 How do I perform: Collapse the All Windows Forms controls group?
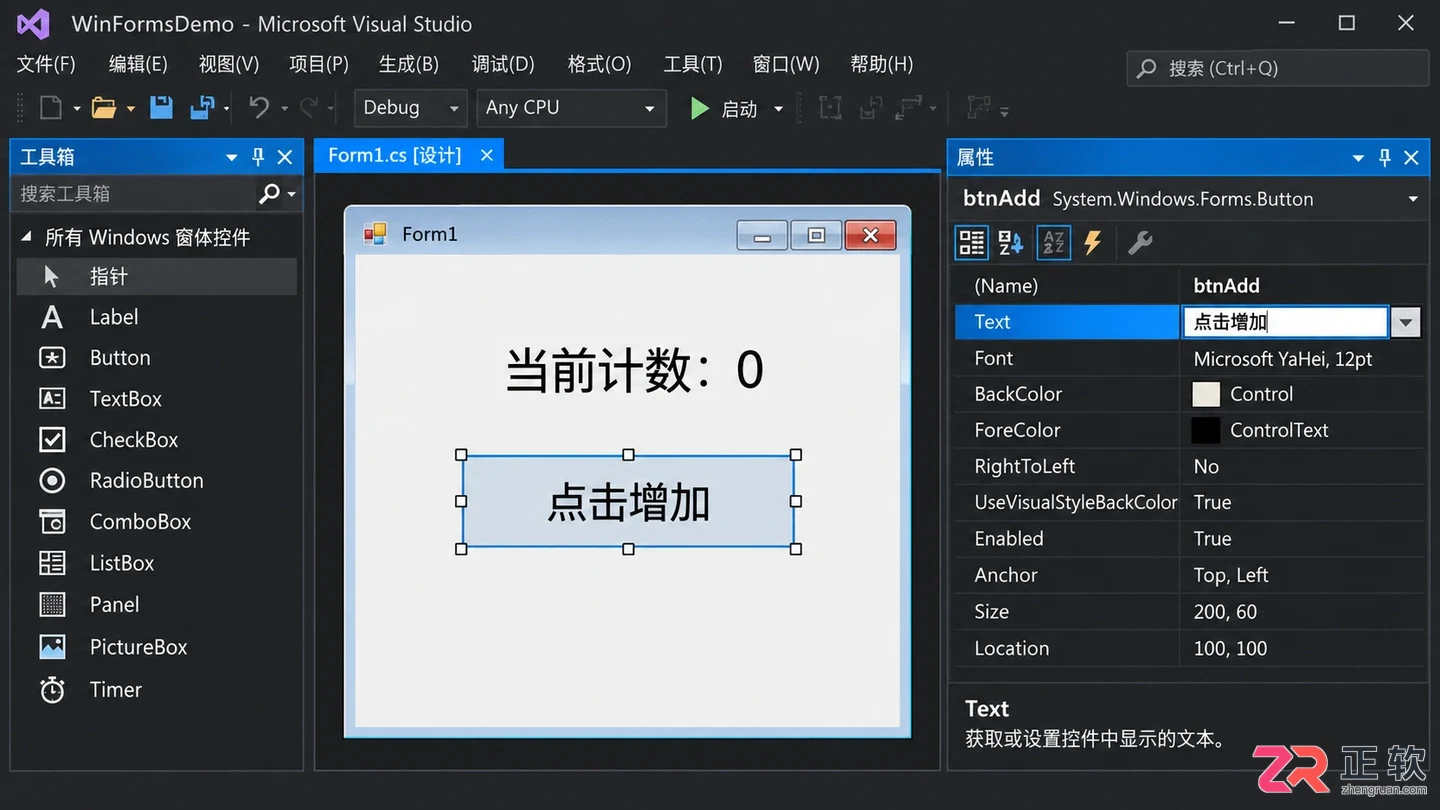point(27,238)
